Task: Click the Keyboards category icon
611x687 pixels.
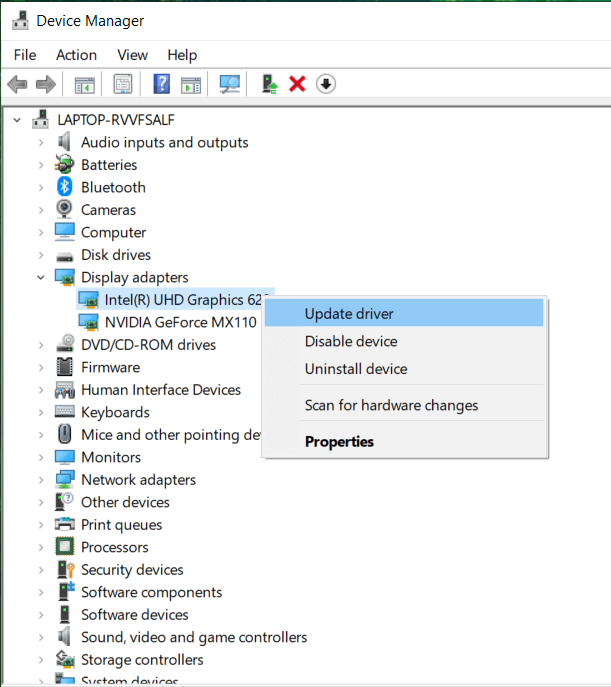Action: 65,411
